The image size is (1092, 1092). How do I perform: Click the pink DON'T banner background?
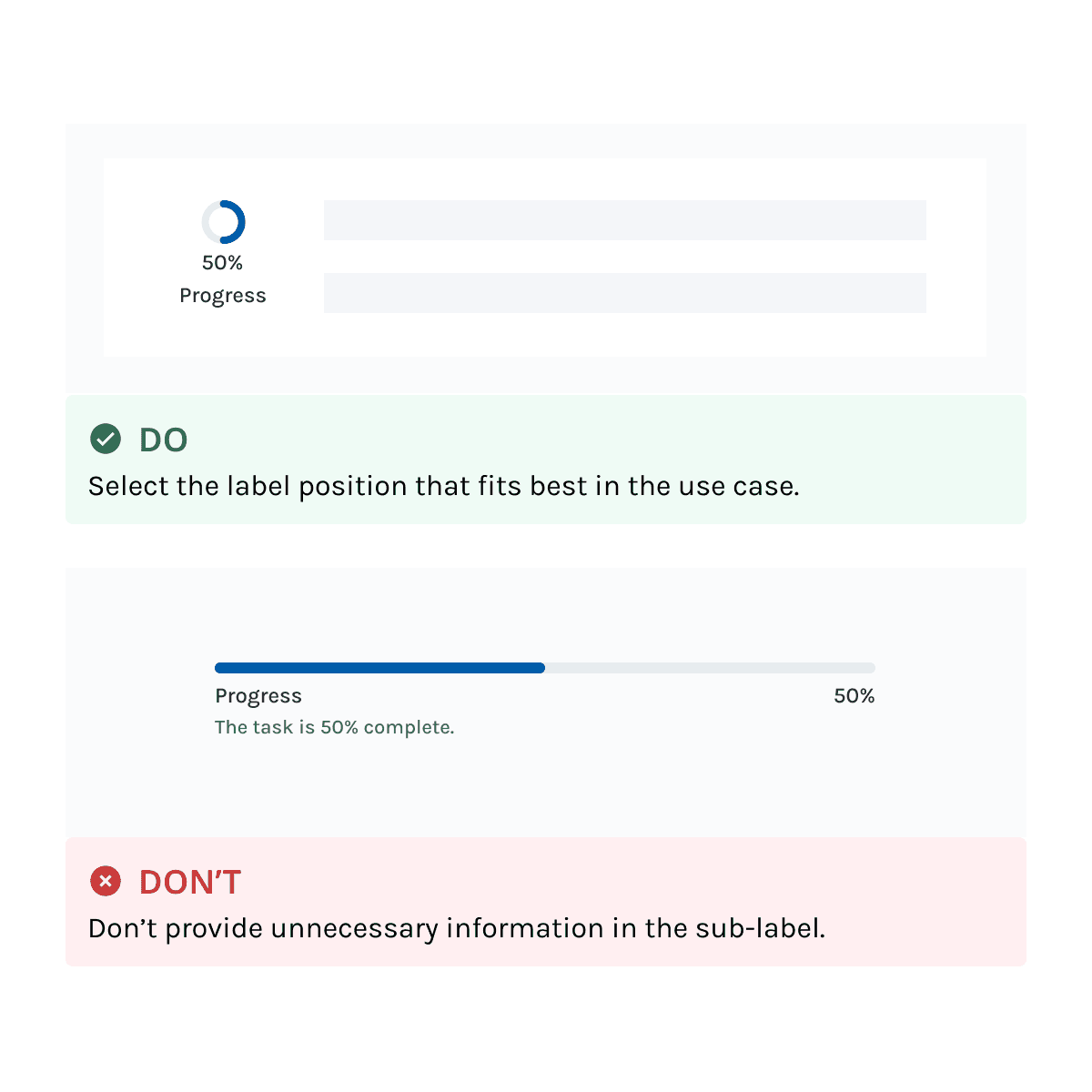point(546,902)
